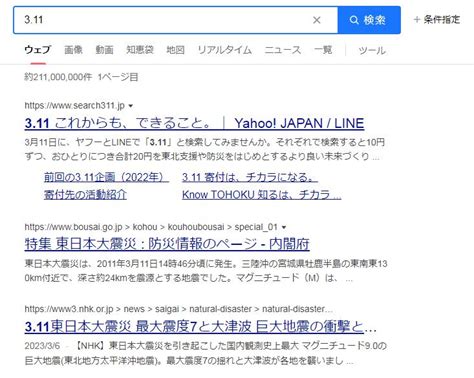Open 条件指定 search conditions
This screenshot has height=378, width=474.
coord(437,20)
